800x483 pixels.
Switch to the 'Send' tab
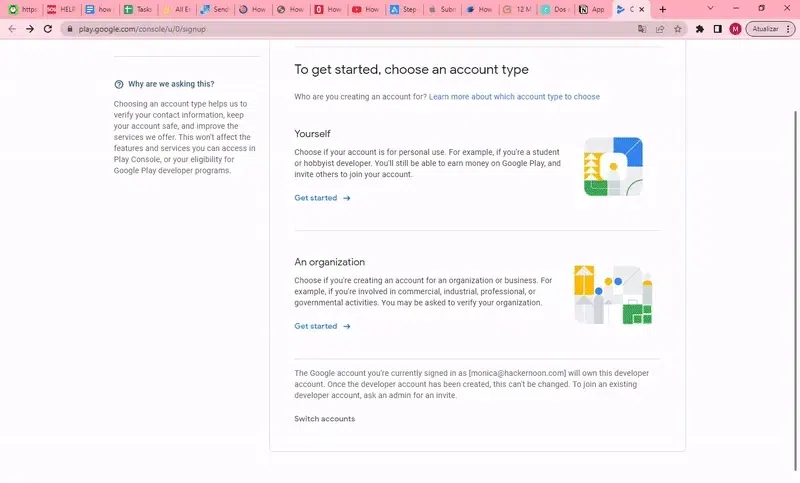coord(214,9)
